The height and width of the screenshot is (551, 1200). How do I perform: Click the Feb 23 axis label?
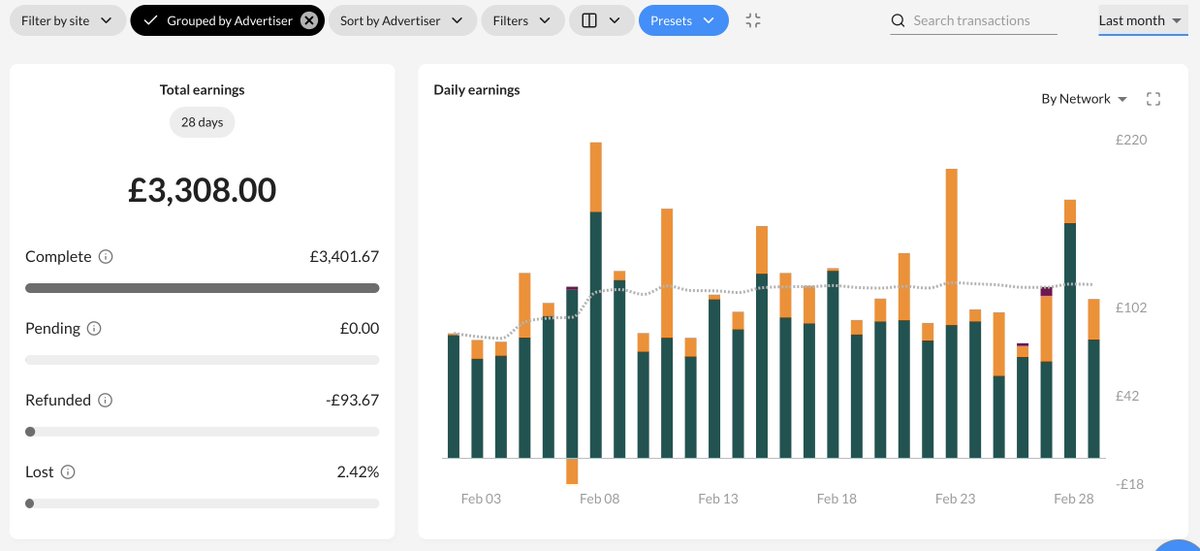click(x=955, y=499)
